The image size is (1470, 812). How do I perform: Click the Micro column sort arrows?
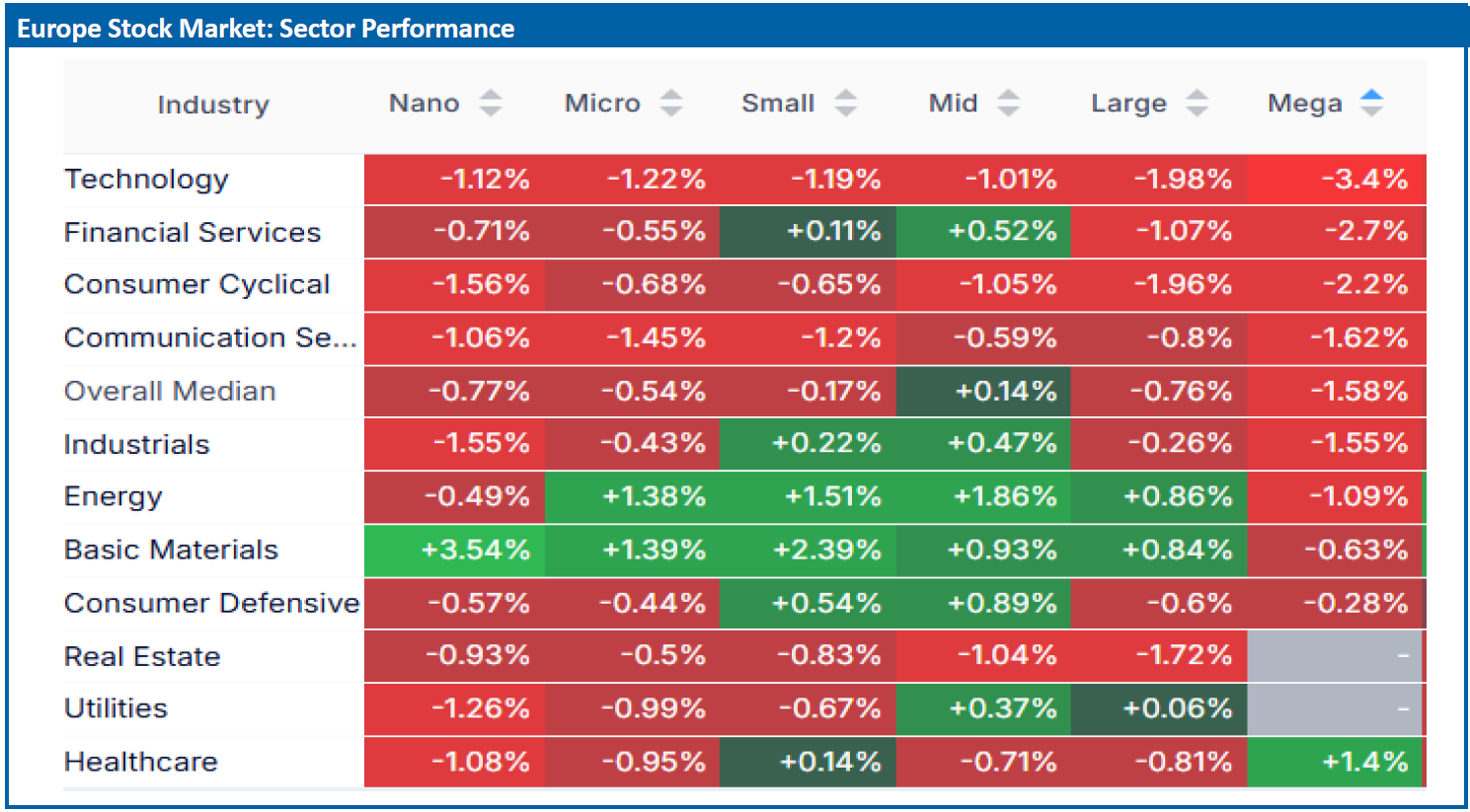pyautogui.click(x=671, y=104)
